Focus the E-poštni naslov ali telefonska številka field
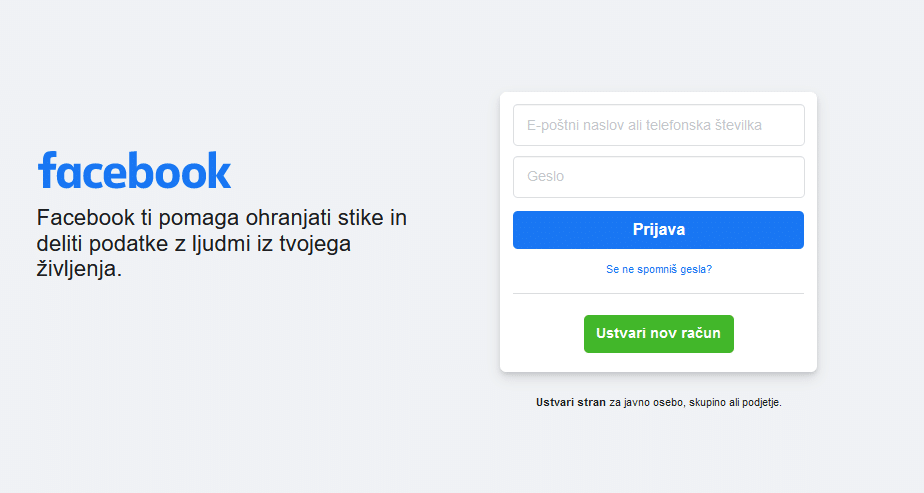The width and height of the screenshot is (924, 493). click(658, 125)
